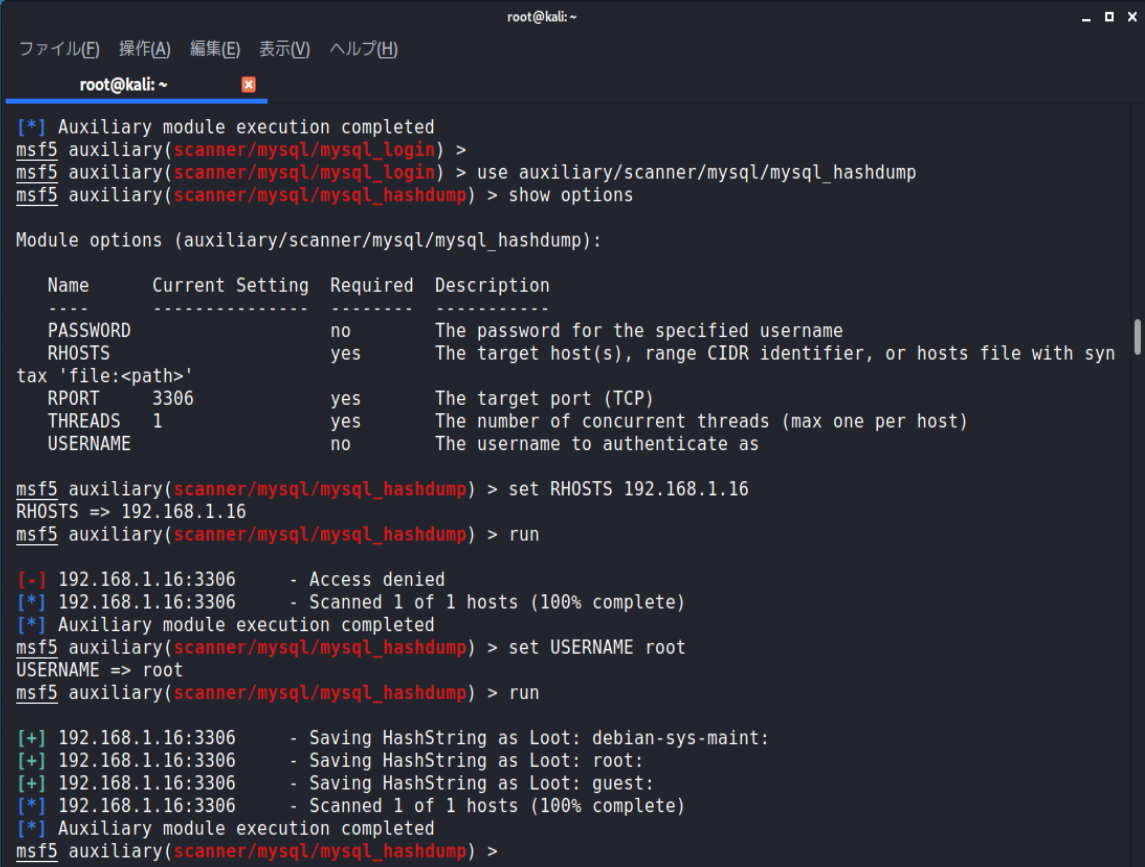Close the terminal window
The image size is (1145, 867).
[x=1132, y=17]
